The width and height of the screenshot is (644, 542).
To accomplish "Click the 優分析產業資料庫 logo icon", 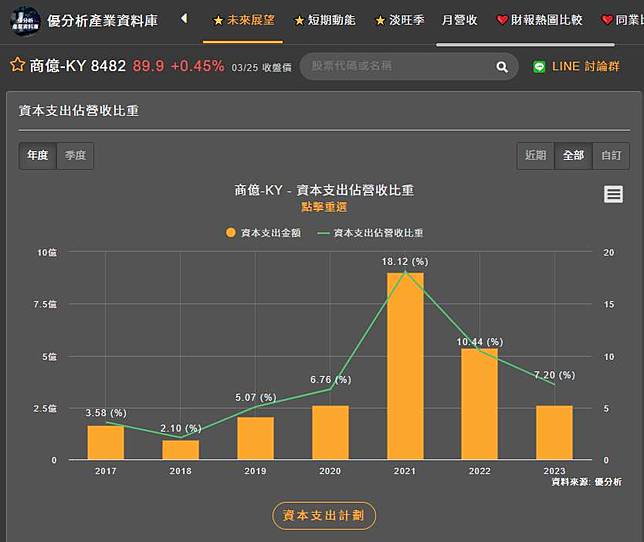I will (25, 21).
